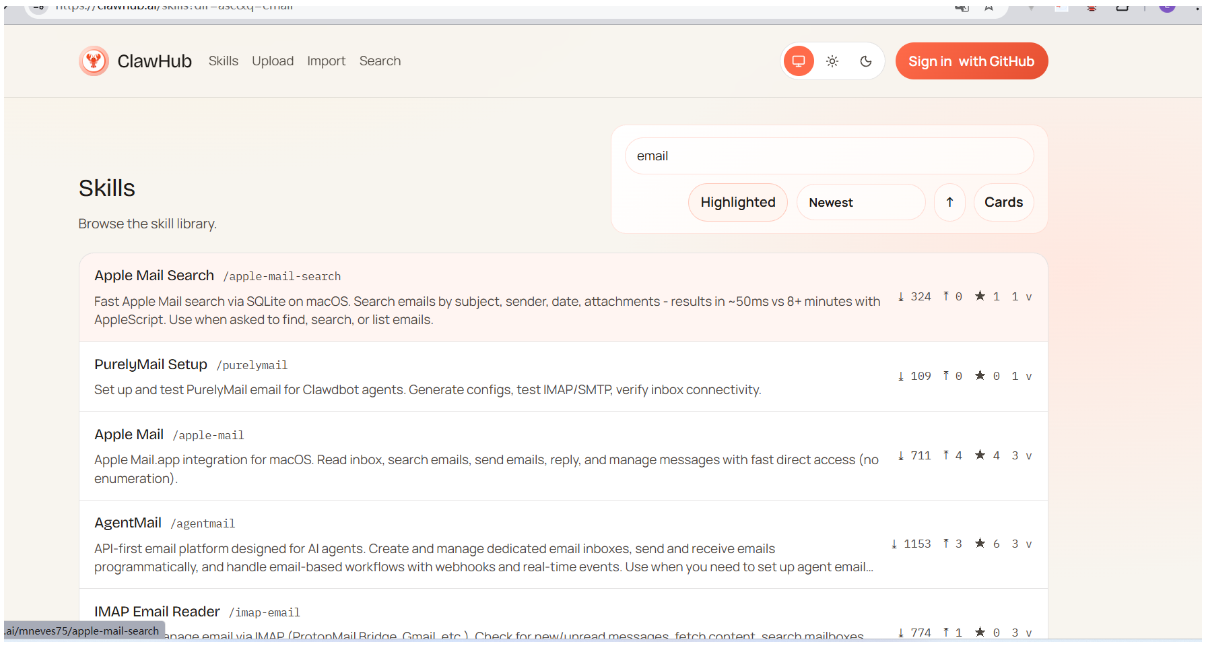The image size is (1206, 651).
Task: Click download icon beside 109 in PurelyMail row
Action: tap(901, 376)
